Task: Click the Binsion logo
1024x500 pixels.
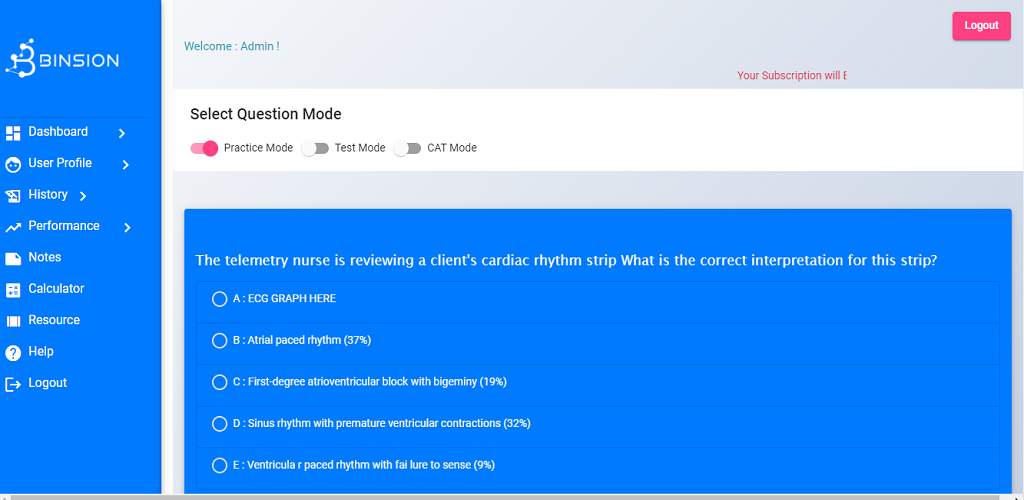Action: [62, 60]
